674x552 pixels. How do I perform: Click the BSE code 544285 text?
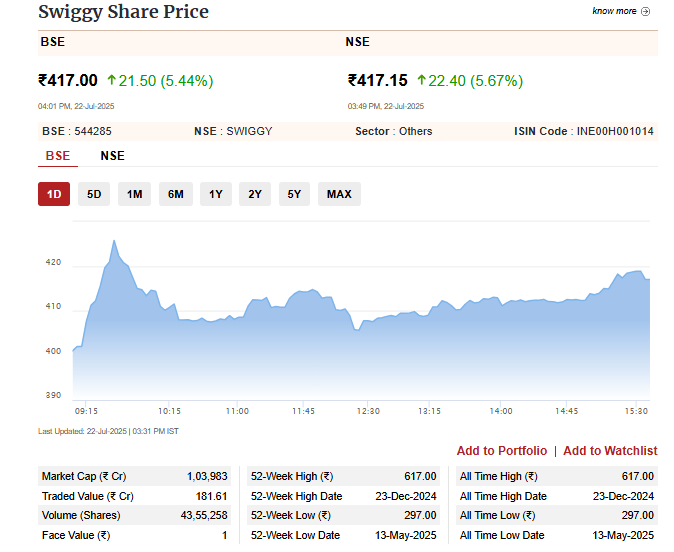point(77,131)
